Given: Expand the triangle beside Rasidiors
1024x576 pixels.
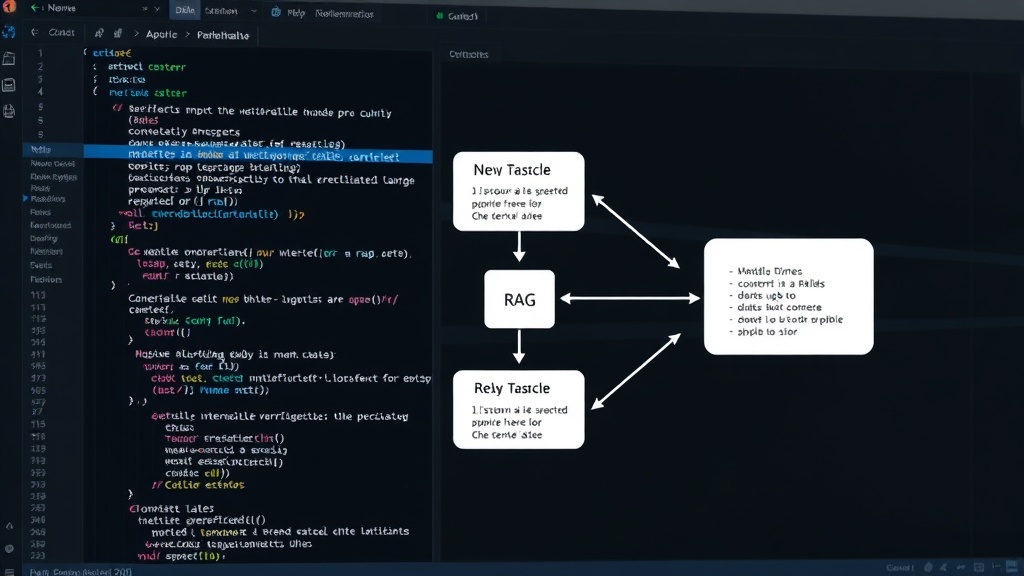Looking at the screenshot, I should (x=25, y=198).
